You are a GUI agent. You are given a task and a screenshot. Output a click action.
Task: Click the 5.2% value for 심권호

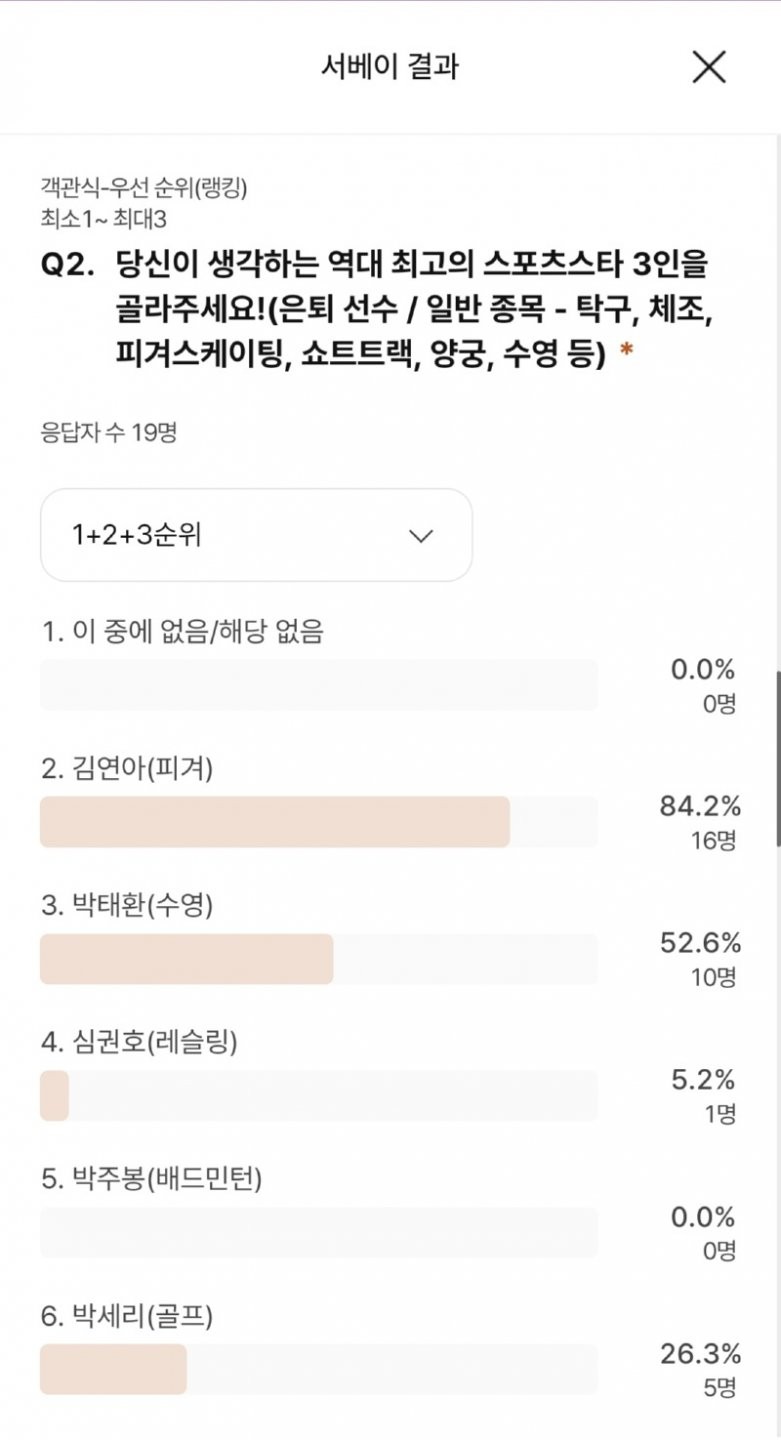(x=704, y=1080)
